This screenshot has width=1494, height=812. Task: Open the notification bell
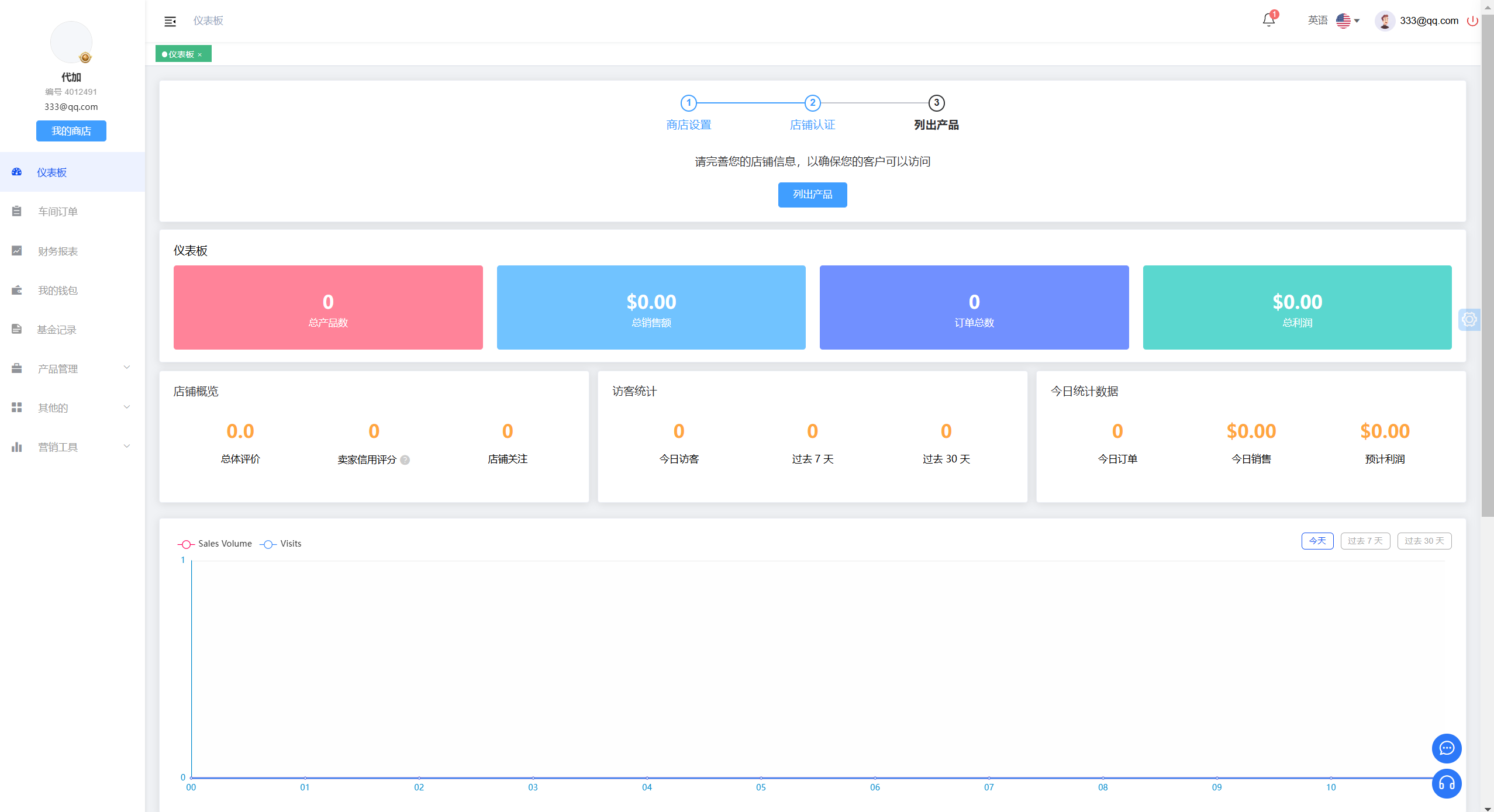1268,20
